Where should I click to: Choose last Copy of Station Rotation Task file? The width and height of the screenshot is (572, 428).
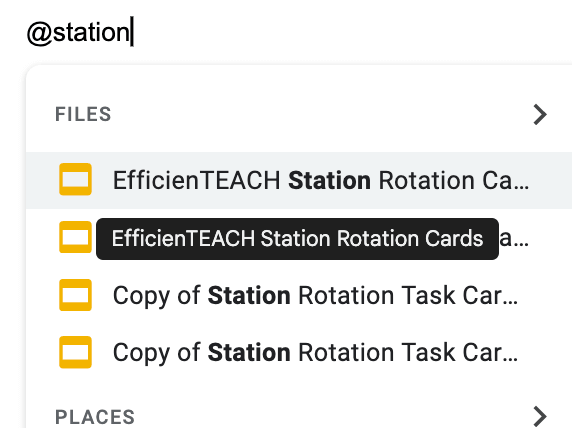[x=299, y=352]
